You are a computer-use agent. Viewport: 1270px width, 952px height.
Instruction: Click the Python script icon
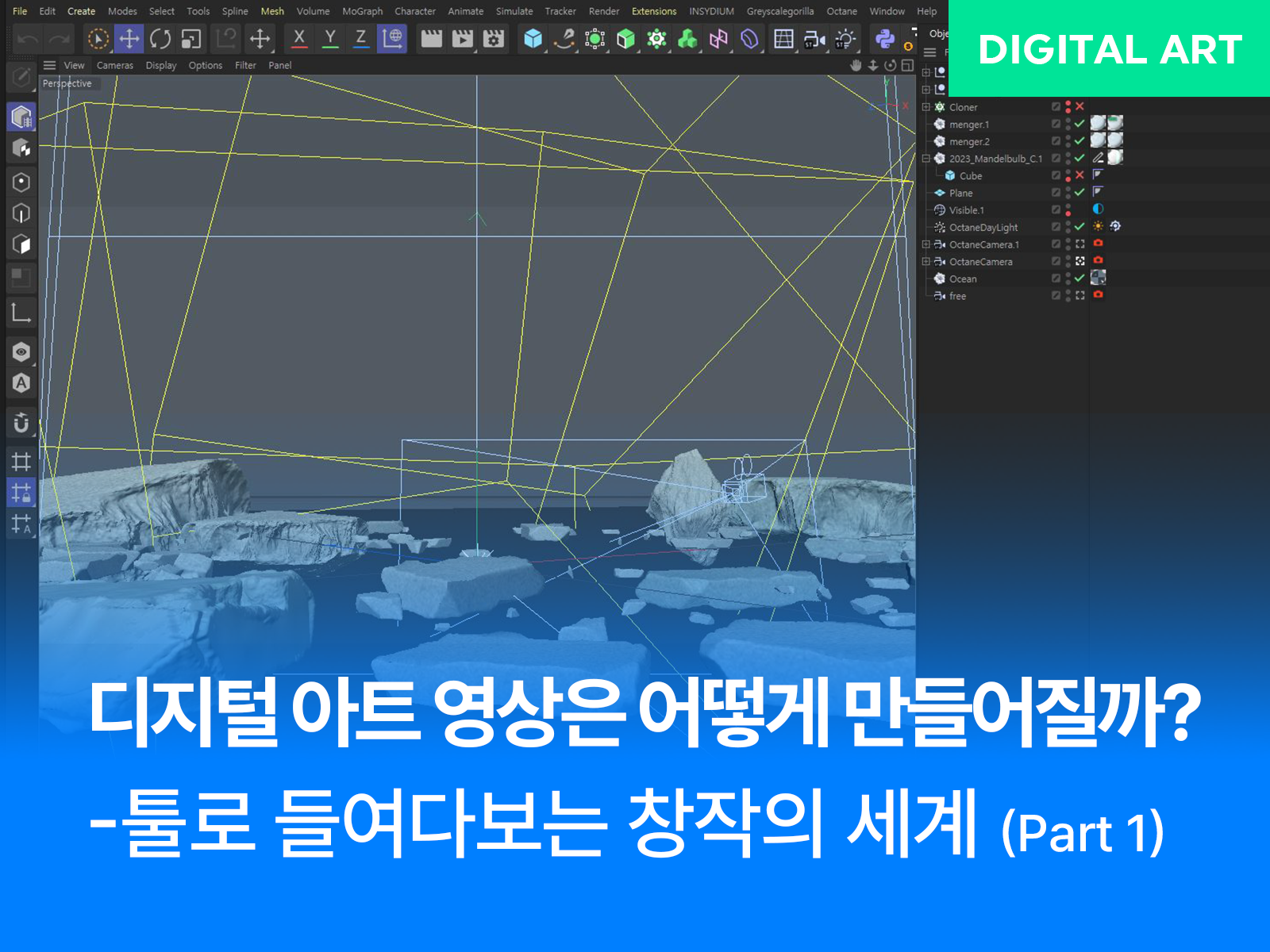(884, 38)
